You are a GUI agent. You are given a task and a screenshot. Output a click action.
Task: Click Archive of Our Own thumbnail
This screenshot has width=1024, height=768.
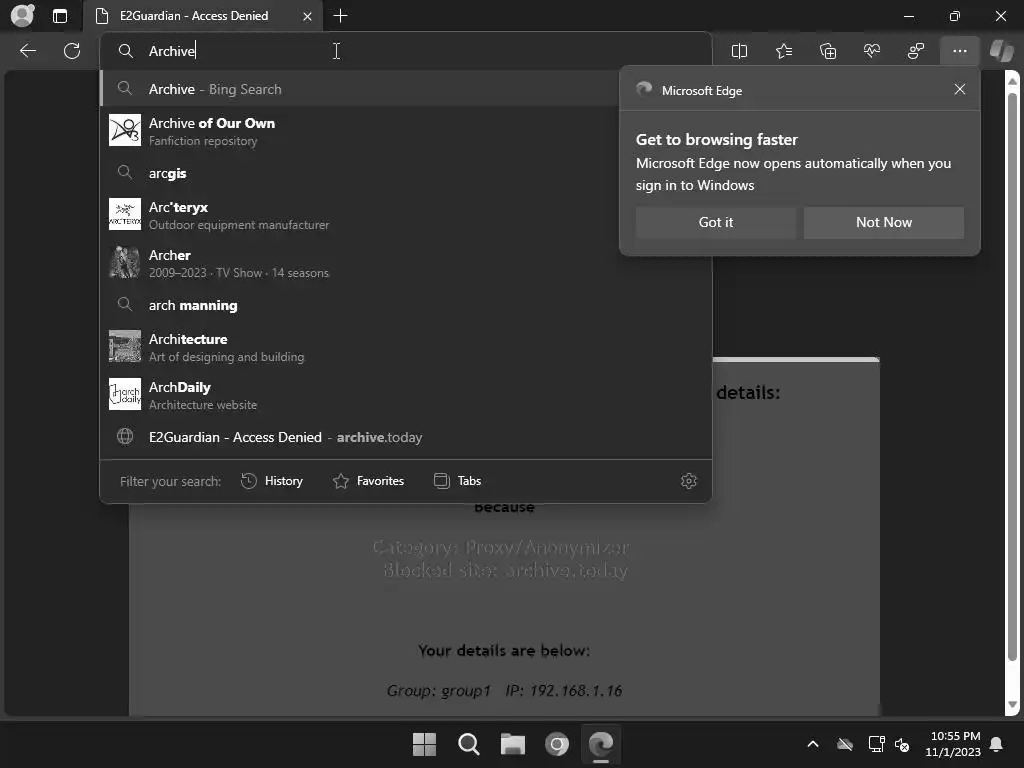click(125, 130)
